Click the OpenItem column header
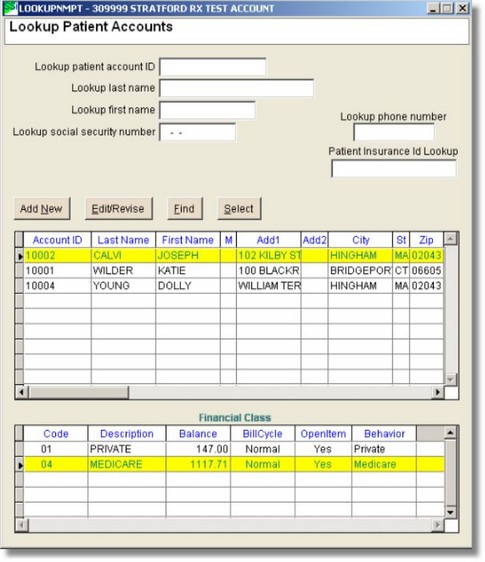485x562 pixels. 323,434
